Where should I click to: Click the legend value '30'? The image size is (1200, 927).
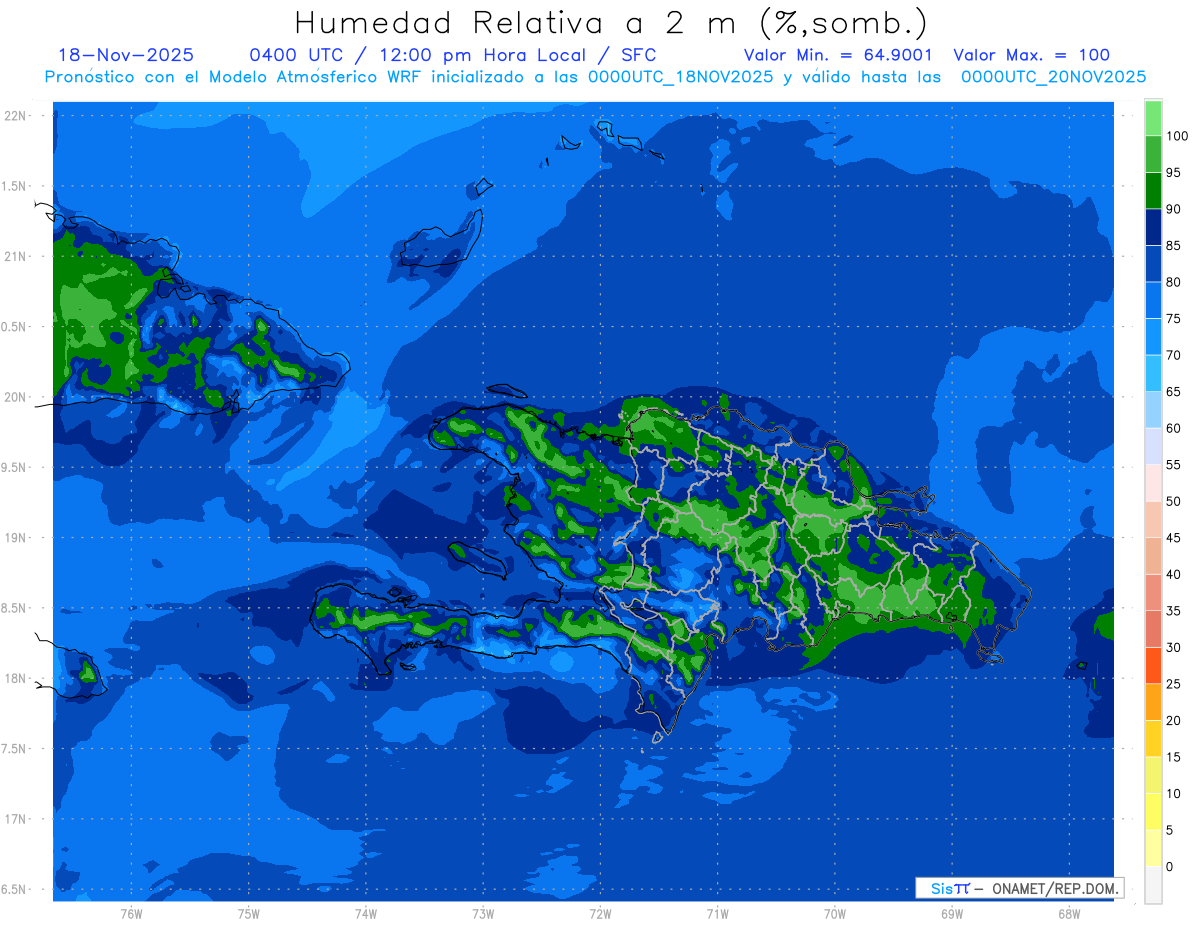pyautogui.click(x=1174, y=647)
